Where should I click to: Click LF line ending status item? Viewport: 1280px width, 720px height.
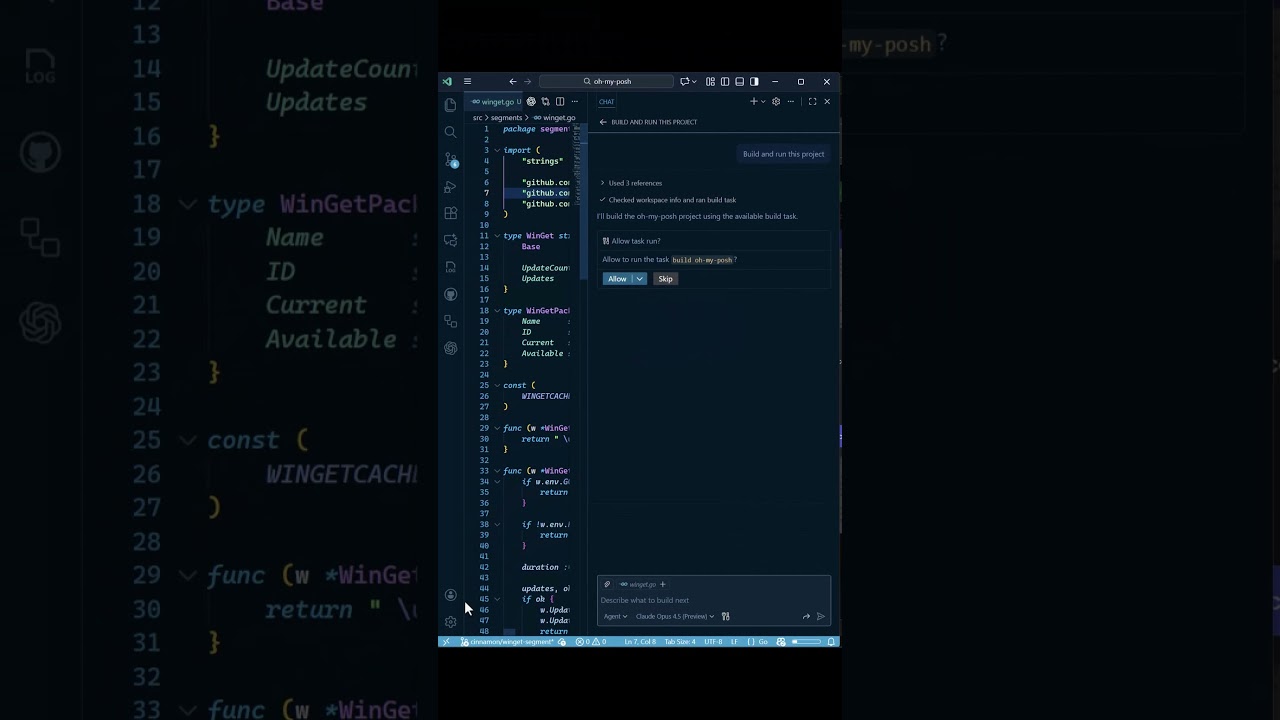click(734, 642)
